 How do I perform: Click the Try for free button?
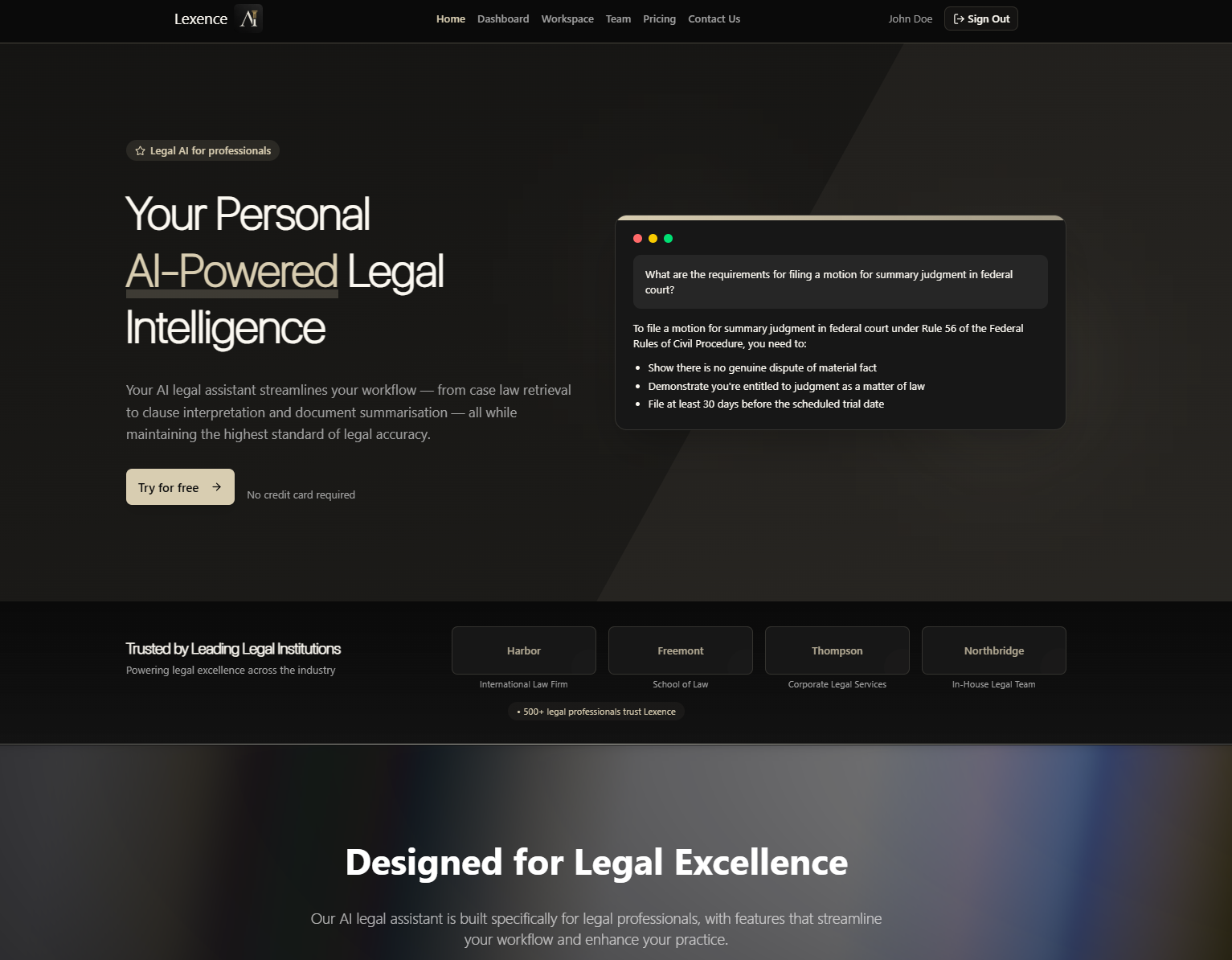[180, 487]
